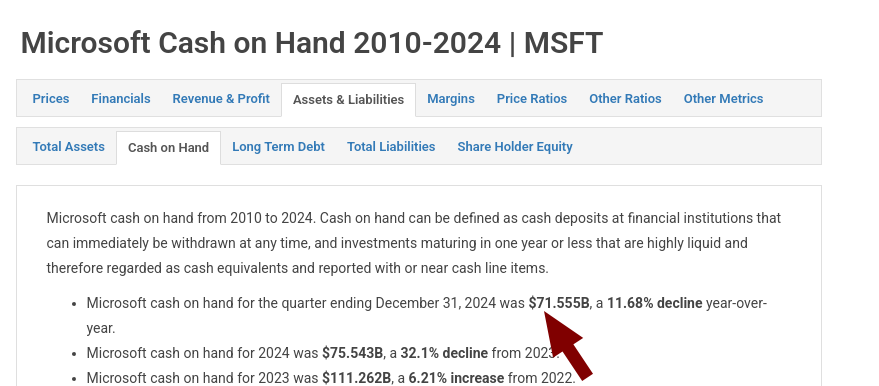Click the bold $71.555B quarterly figure
Viewport: 879px width, 386px height.
(x=559, y=303)
